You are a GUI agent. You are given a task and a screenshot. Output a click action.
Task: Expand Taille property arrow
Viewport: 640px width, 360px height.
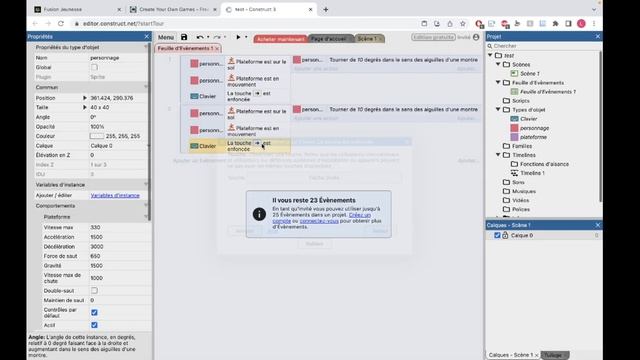pos(84,107)
